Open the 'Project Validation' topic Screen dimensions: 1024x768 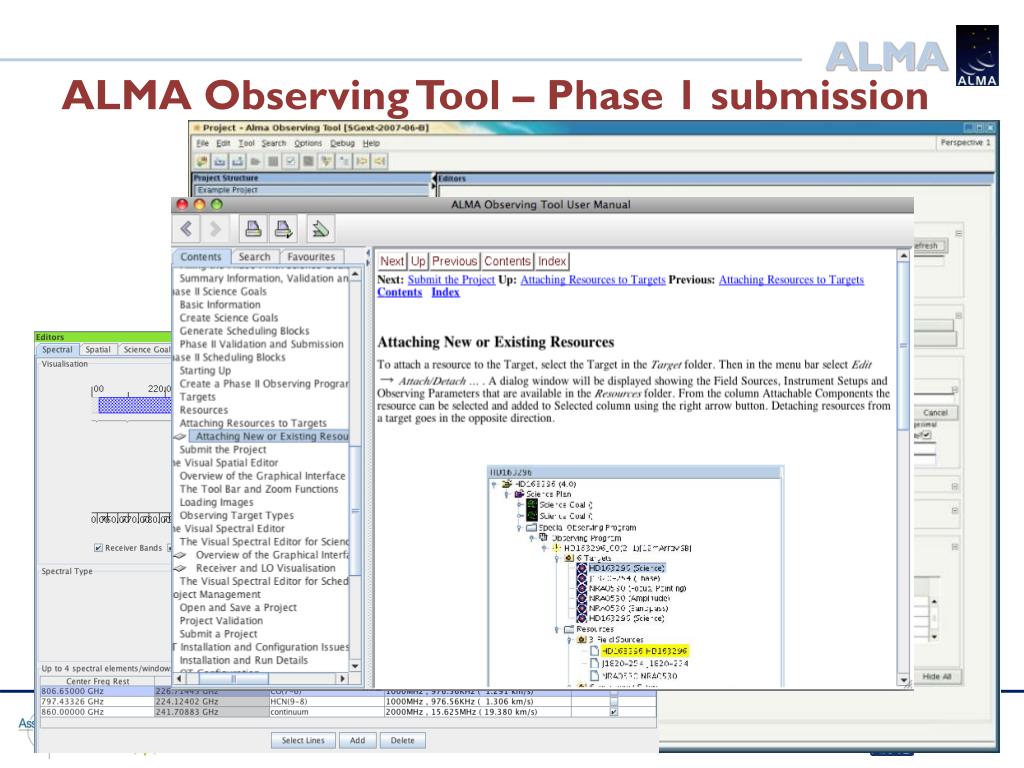click(x=221, y=620)
